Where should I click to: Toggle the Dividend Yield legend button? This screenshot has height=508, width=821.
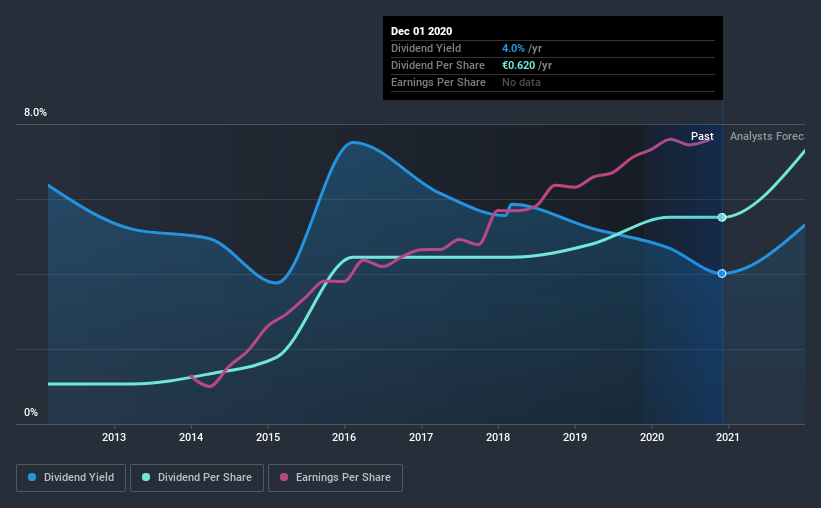point(71,478)
